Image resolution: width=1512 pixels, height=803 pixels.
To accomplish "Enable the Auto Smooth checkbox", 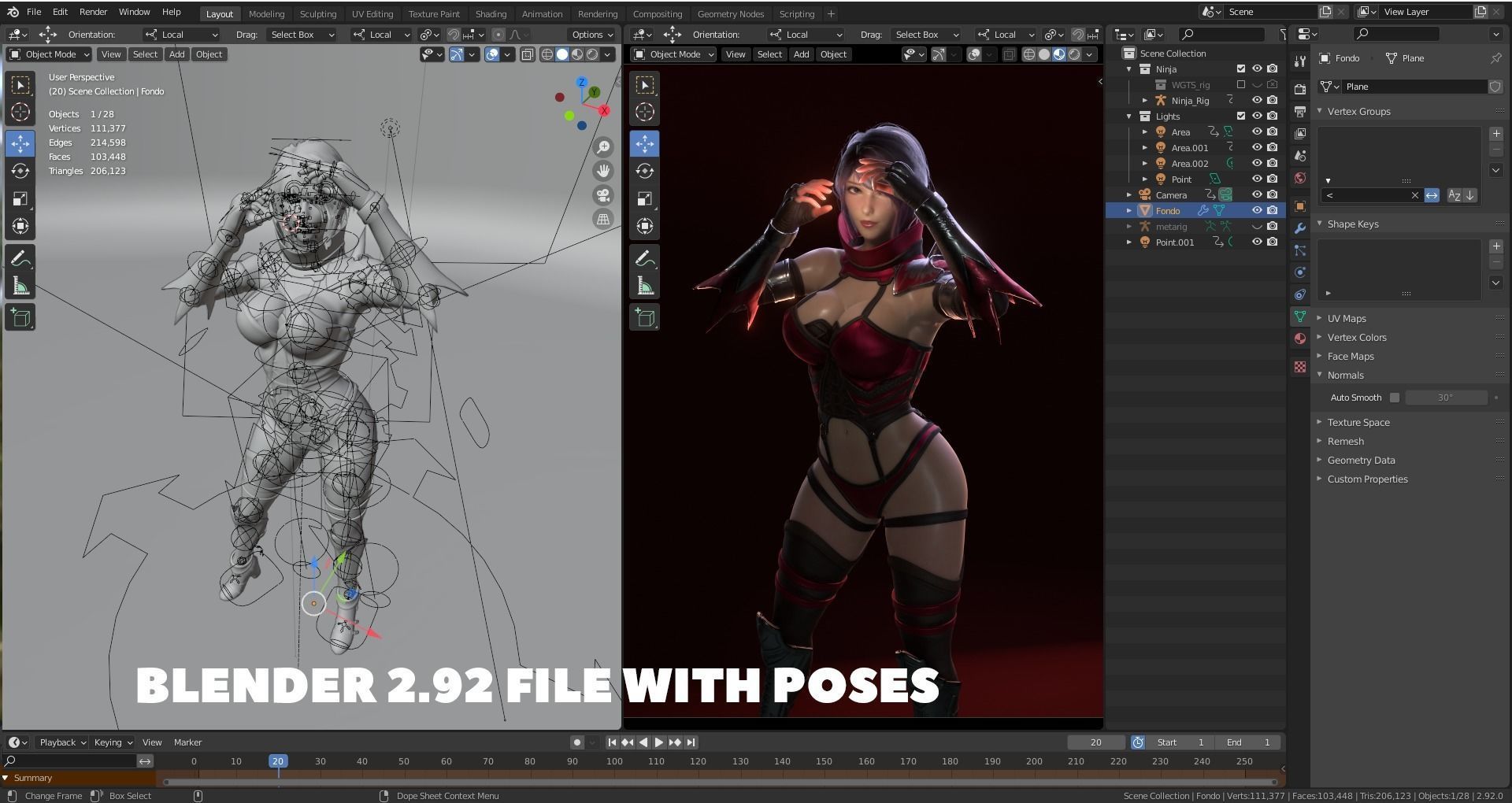I will click(x=1395, y=398).
